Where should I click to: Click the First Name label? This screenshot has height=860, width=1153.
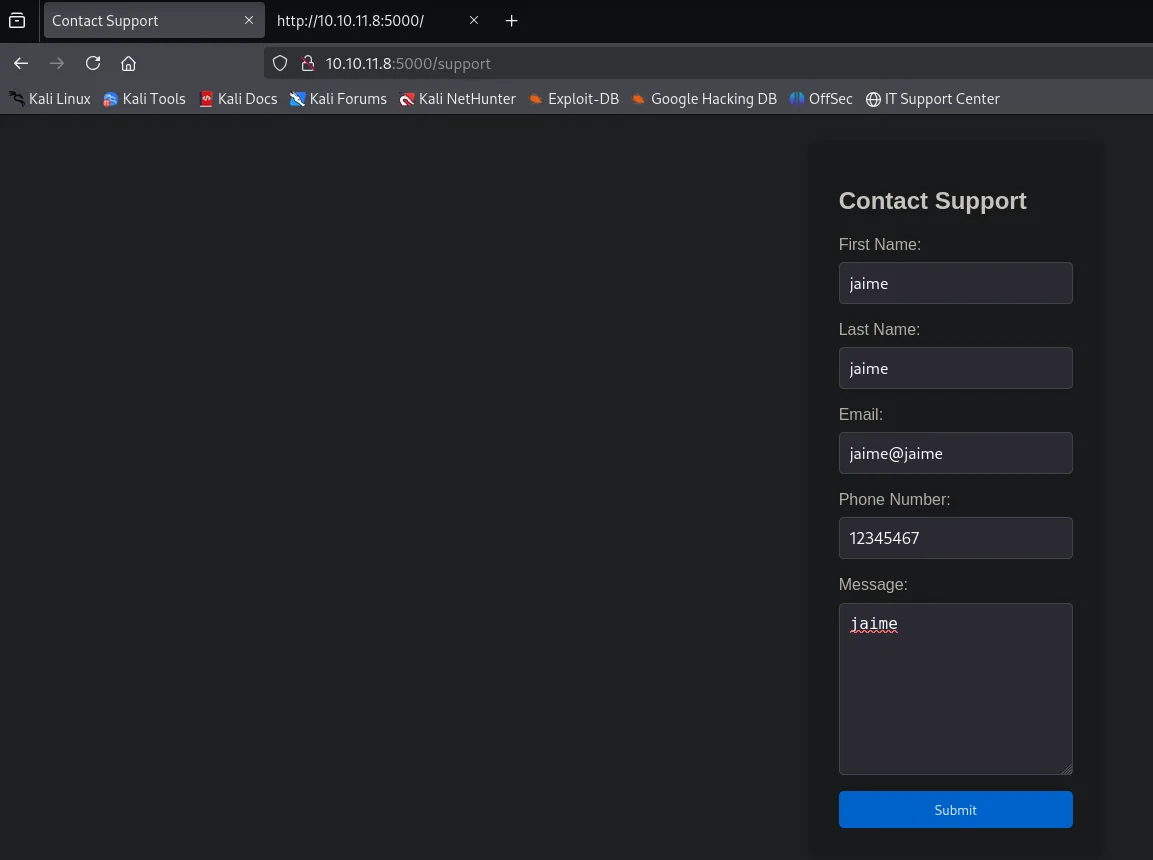click(879, 244)
